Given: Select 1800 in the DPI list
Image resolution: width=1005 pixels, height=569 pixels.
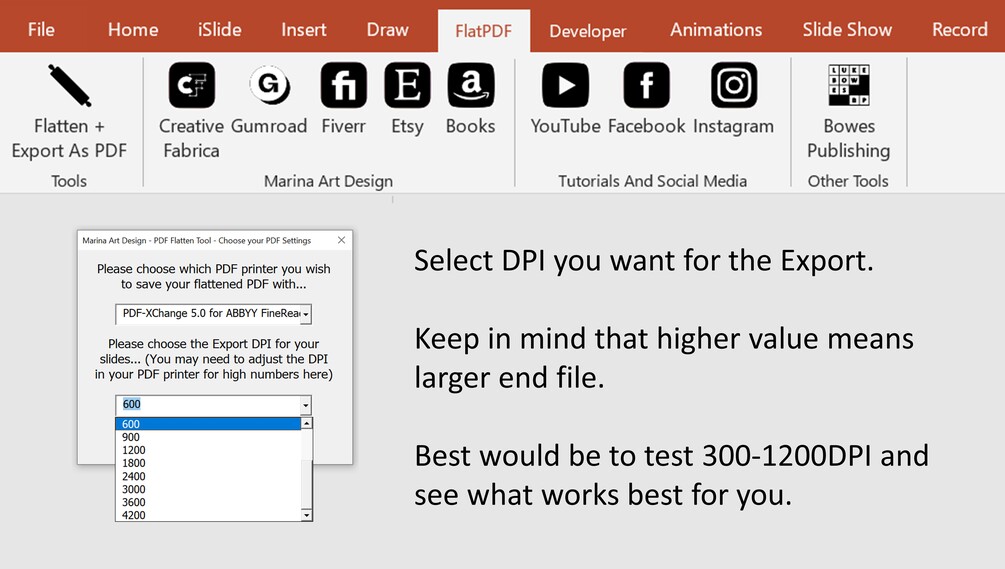Looking at the screenshot, I should (x=208, y=463).
